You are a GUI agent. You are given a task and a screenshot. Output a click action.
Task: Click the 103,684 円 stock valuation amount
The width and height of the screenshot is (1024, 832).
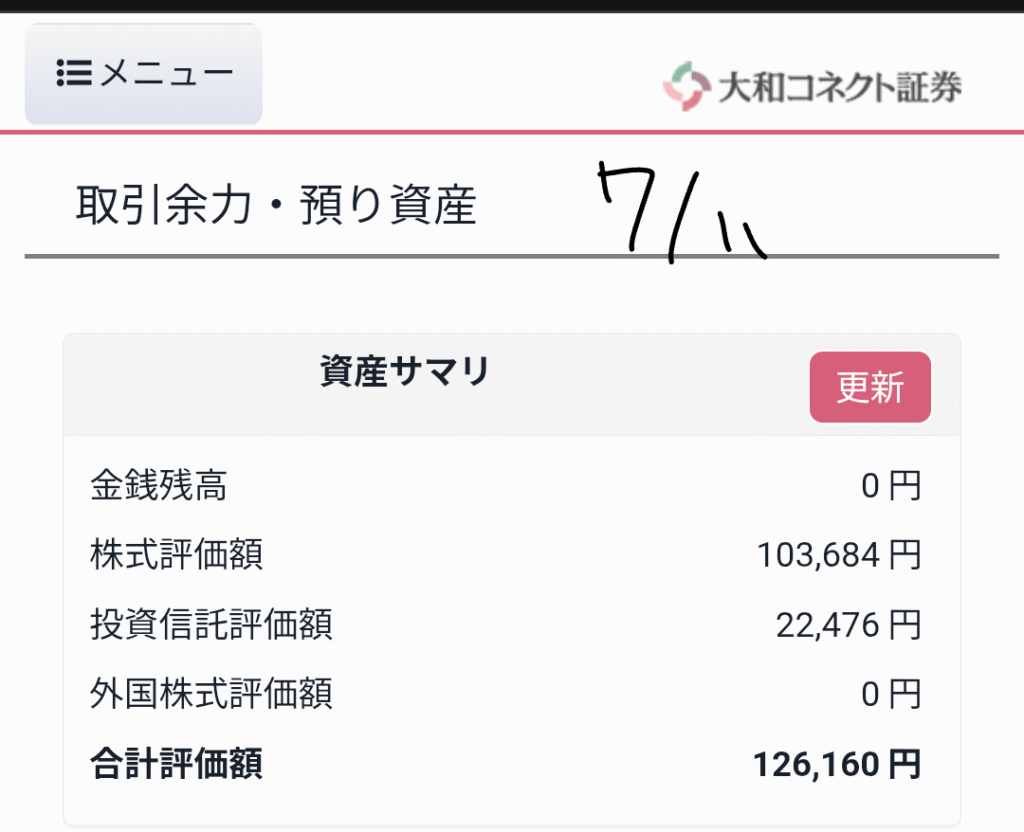point(839,555)
